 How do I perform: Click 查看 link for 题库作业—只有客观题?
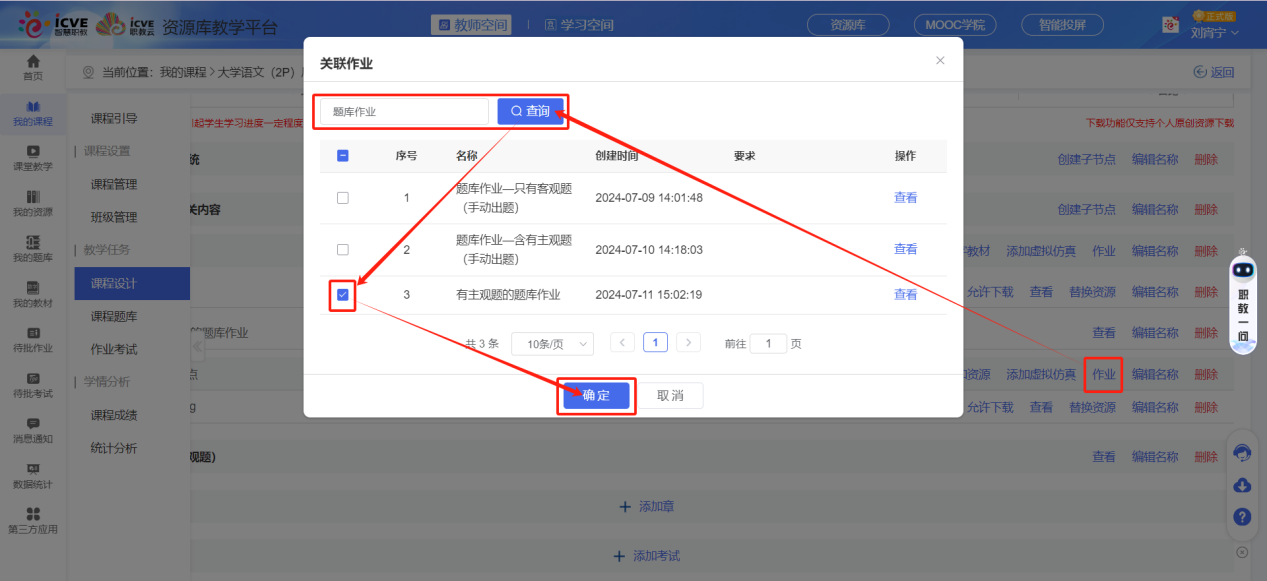tap(904, 197)
